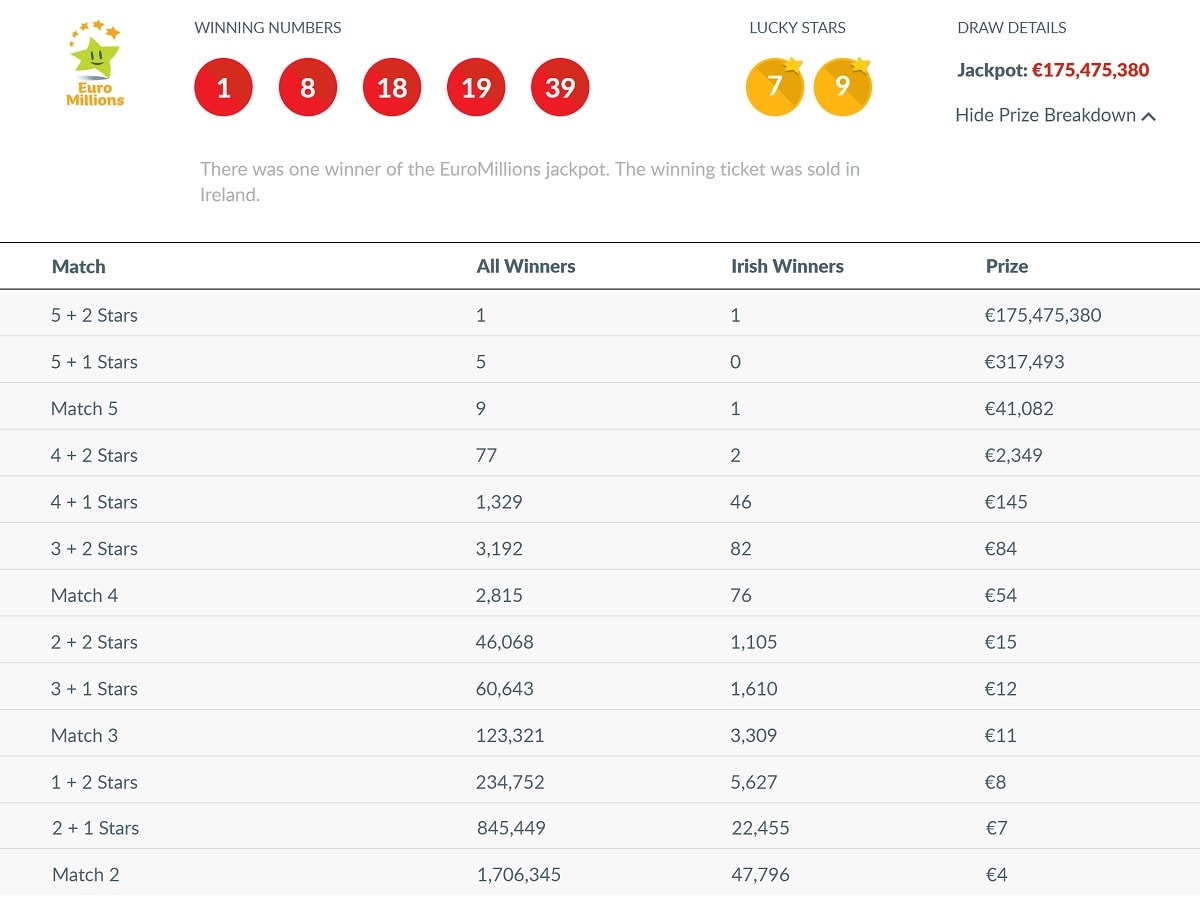1200x899 pixels.
Task: Click the €15 prize cell
Action: (1001, 642)
